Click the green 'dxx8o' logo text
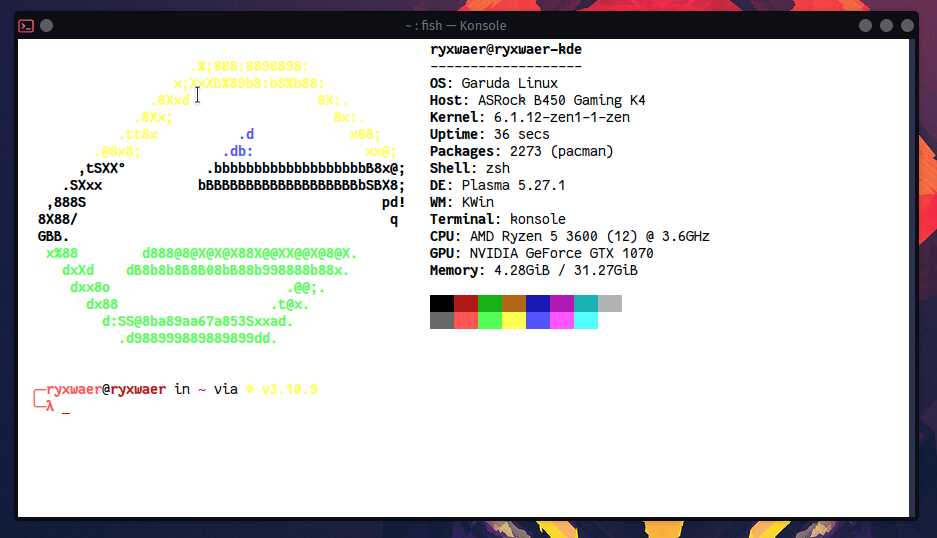This screenshot has width=937, height=538. [90, 288]
